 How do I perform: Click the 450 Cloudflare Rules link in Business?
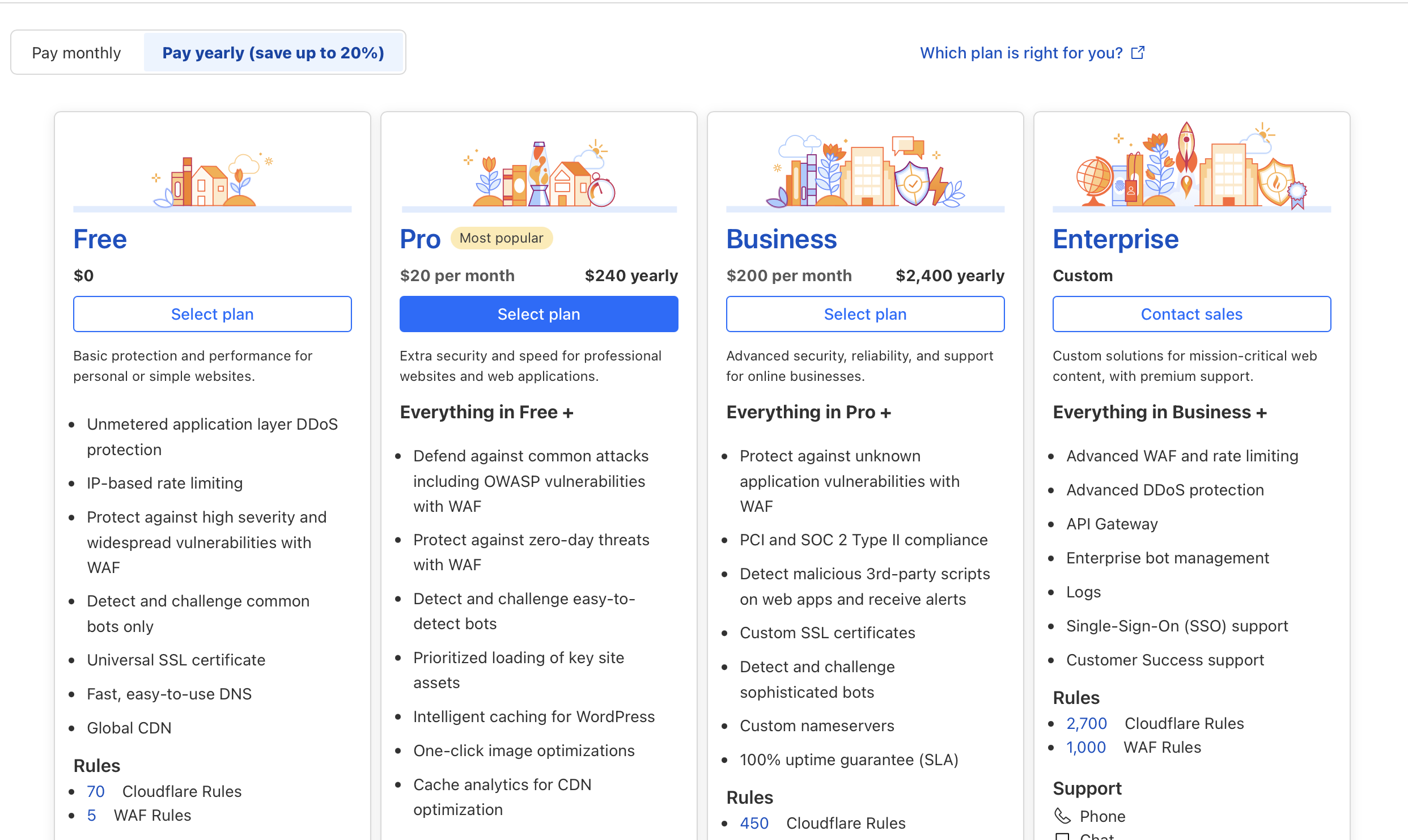754,823
